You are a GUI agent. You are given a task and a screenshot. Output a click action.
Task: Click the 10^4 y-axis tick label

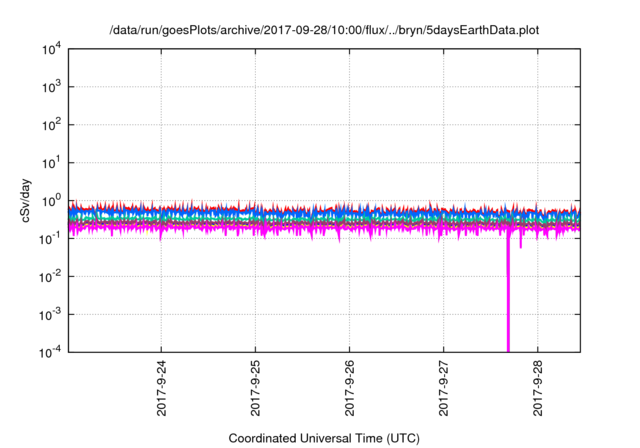click(x=51, y=50)
